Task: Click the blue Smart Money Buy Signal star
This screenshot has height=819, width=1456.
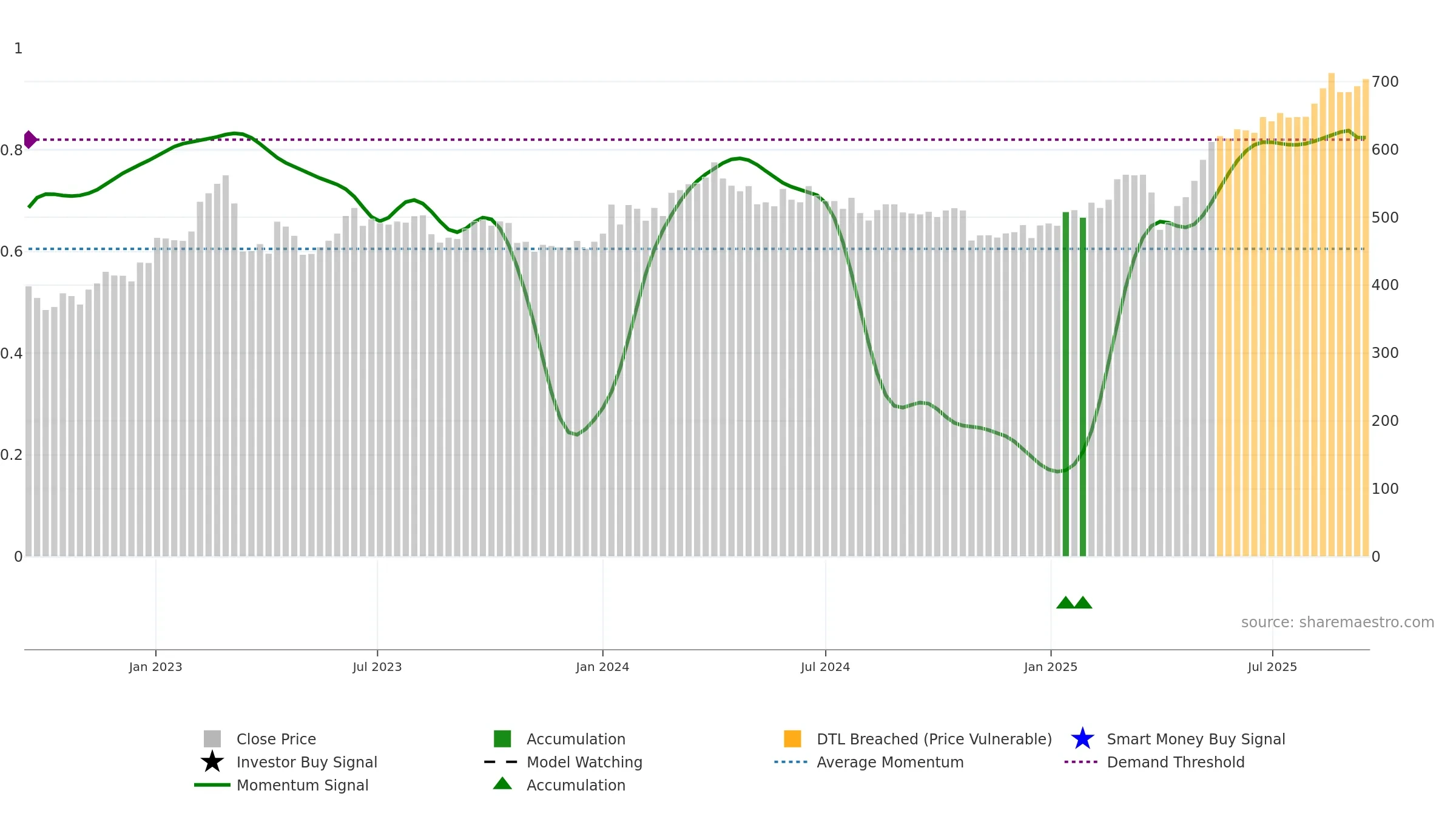Action: (x=1082, y=739)
